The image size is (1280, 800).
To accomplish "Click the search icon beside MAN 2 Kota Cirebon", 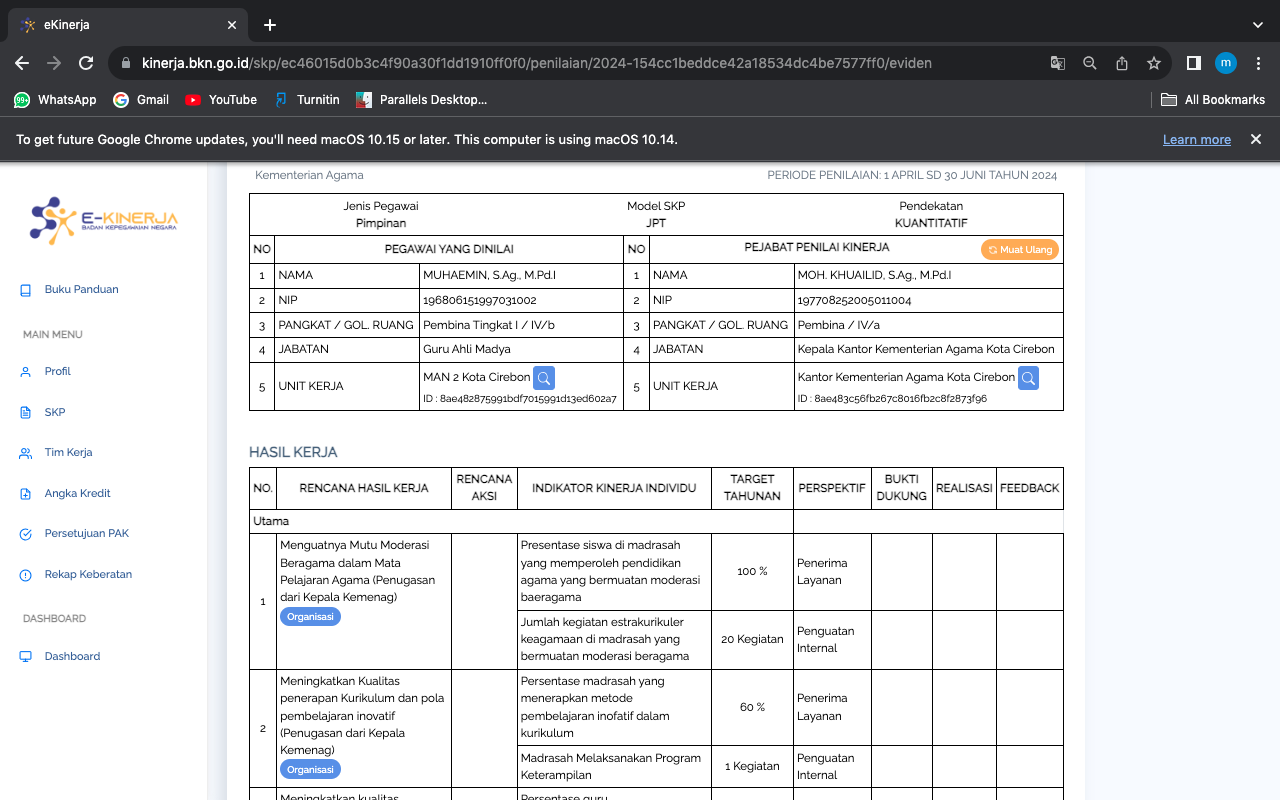I will pyautogui.click(x=543, y=378).
